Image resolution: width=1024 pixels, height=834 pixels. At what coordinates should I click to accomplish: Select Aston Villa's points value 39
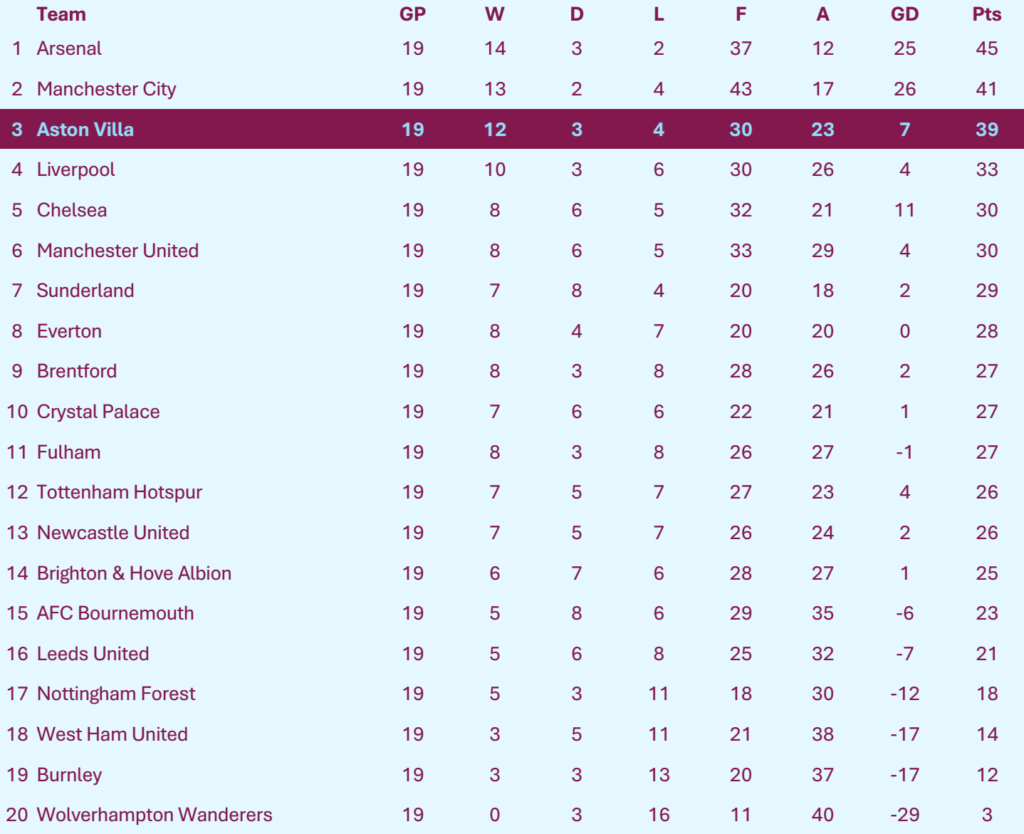point(986,129)
